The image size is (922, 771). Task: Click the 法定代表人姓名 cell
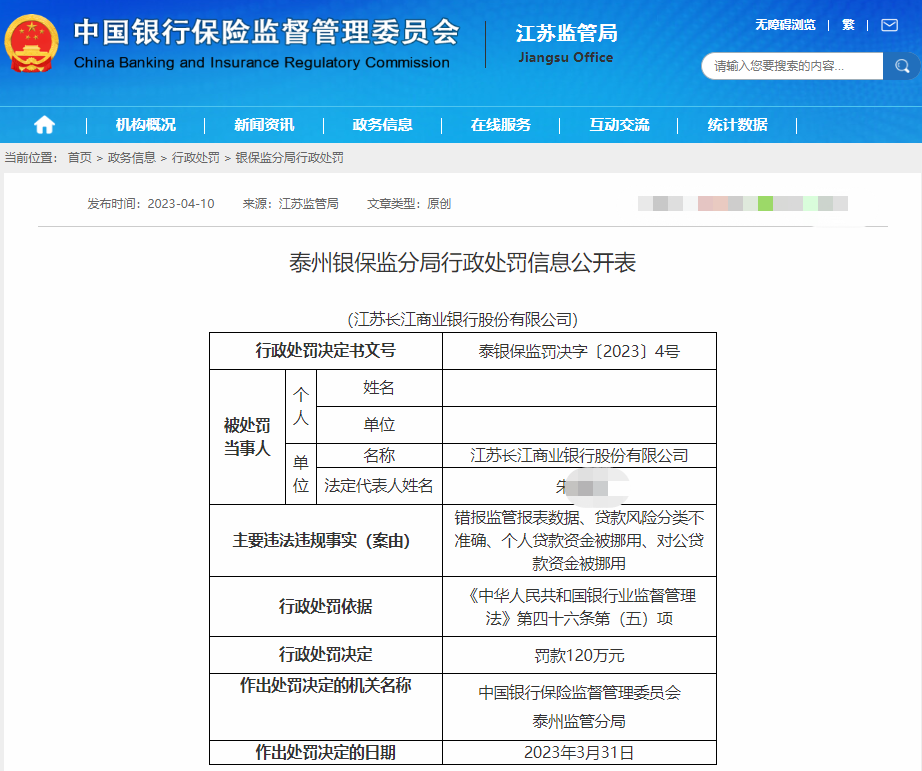(x=379, y=486)
